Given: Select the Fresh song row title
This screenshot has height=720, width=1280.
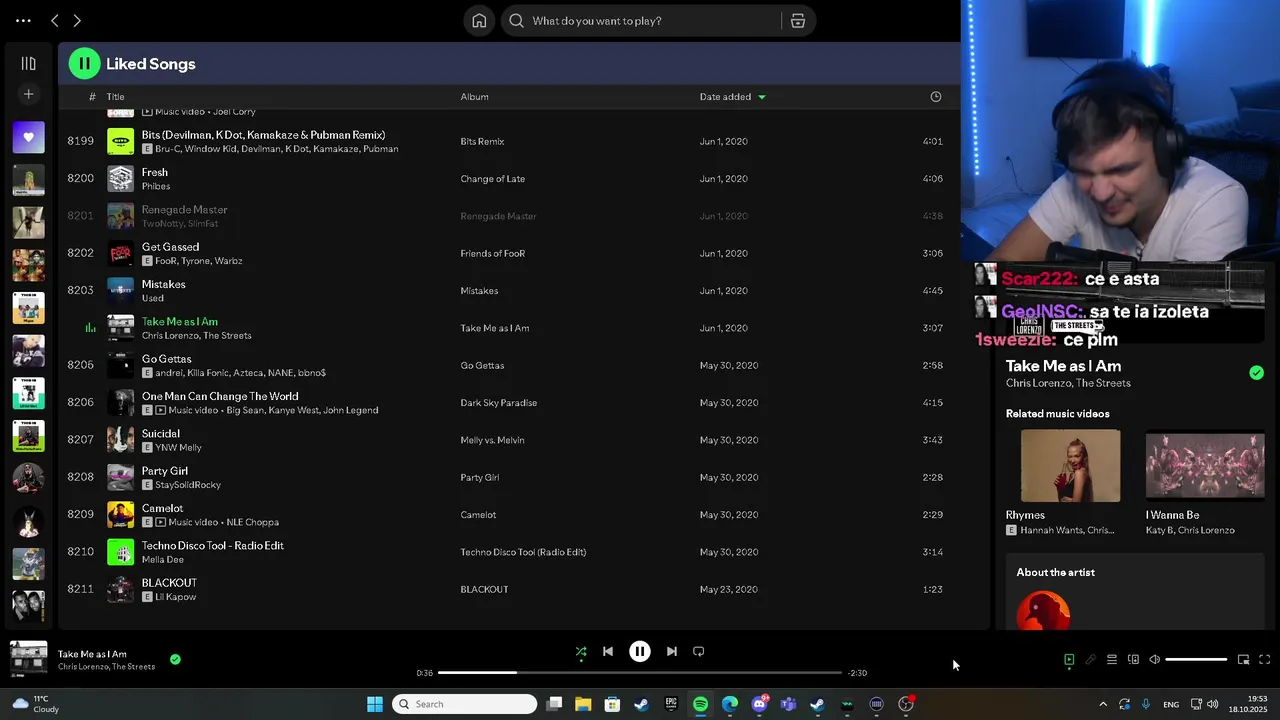Looking at the screenshot, I should click(154, 172).
